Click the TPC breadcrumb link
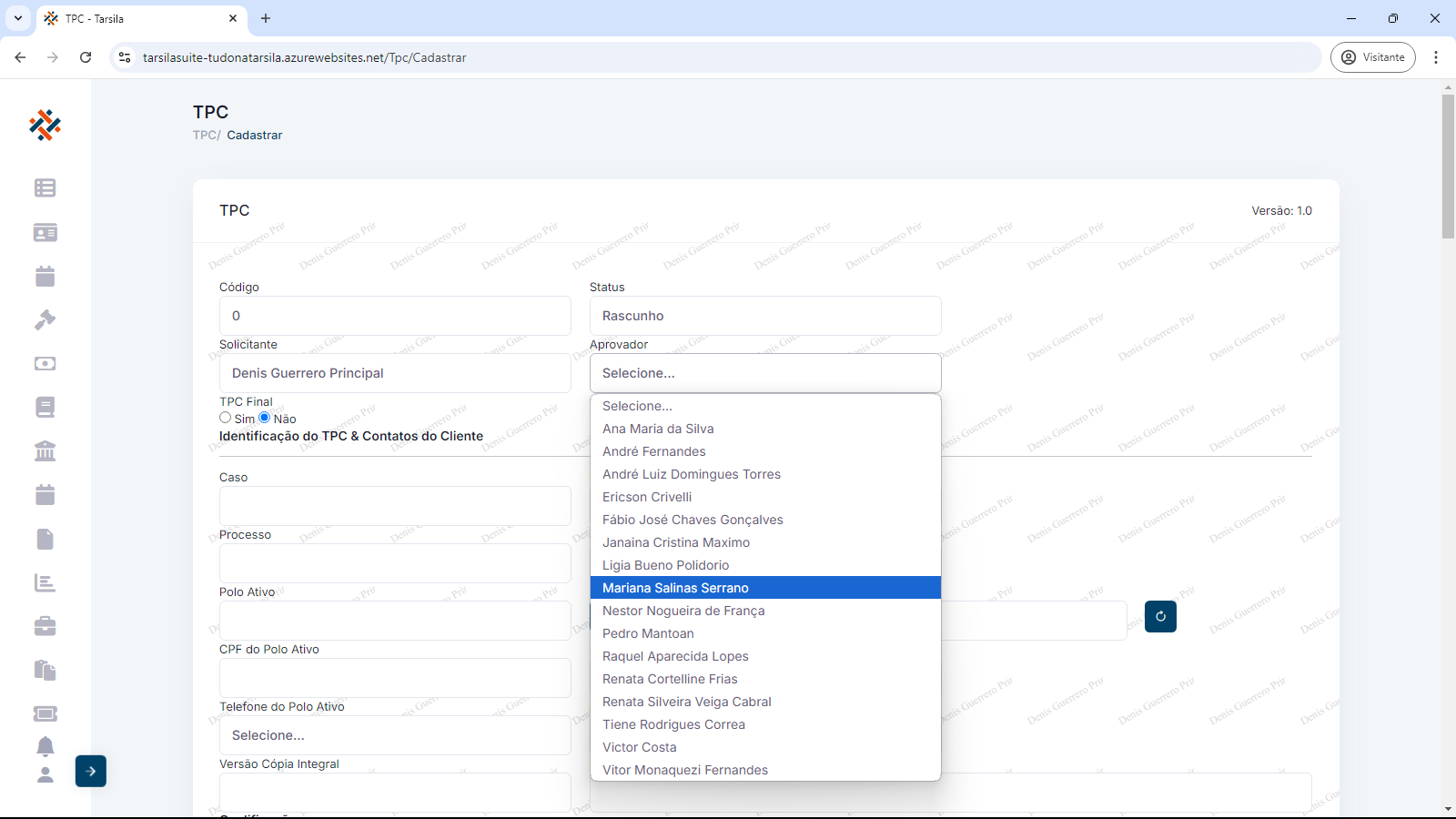The image size is (1456, 819). coord(205,135)
